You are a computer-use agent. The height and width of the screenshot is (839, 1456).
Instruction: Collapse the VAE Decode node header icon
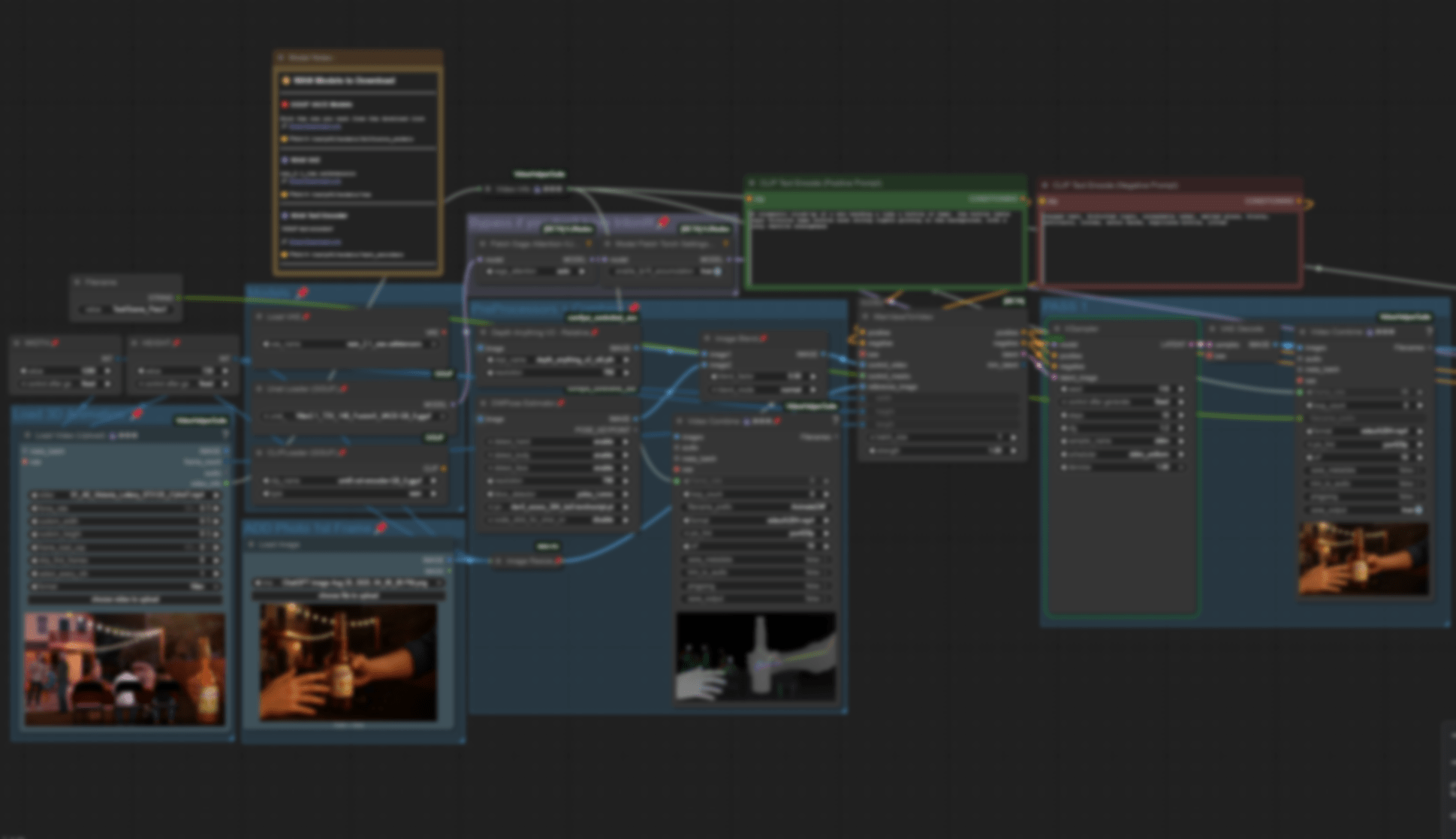pos(1210,329)
